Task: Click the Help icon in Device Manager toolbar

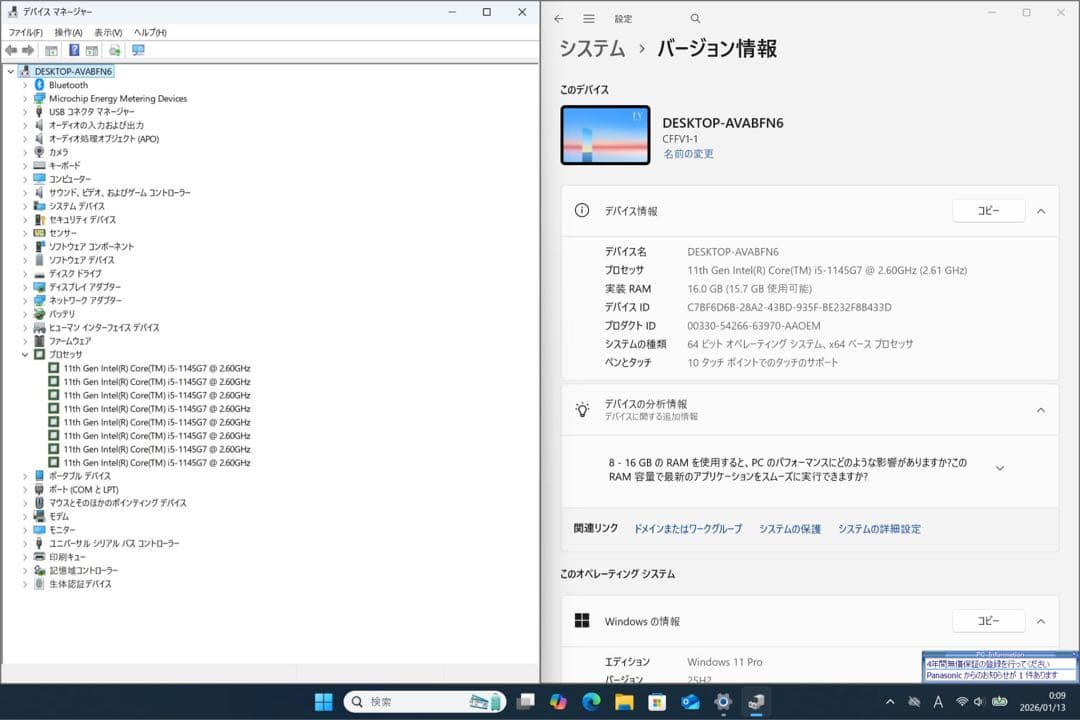Action: (x=74, y=50)
